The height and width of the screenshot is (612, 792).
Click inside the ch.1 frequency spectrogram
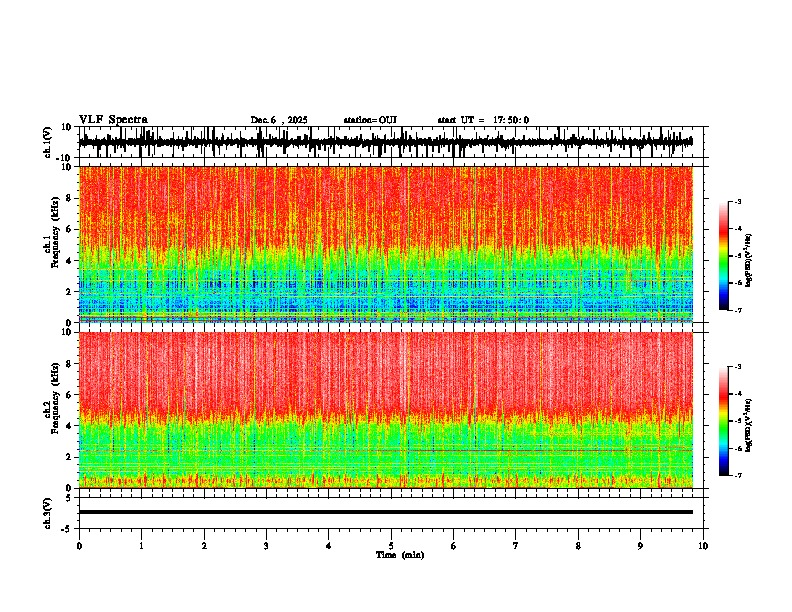386,244
